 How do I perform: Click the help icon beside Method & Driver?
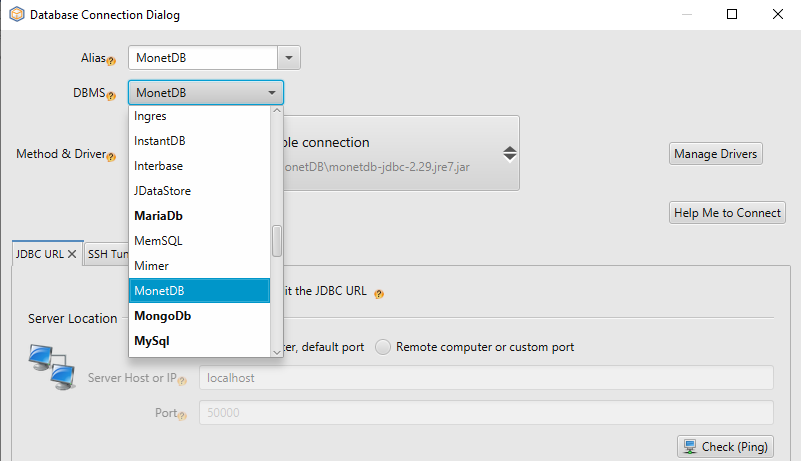(x=111, y=157)
